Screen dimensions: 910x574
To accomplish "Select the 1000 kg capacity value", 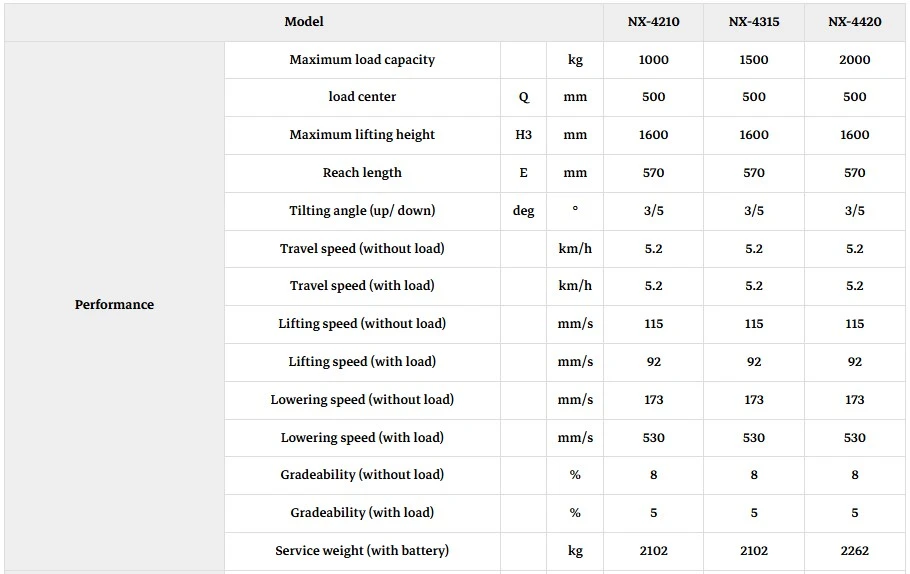I will click(x=653, y=60).
